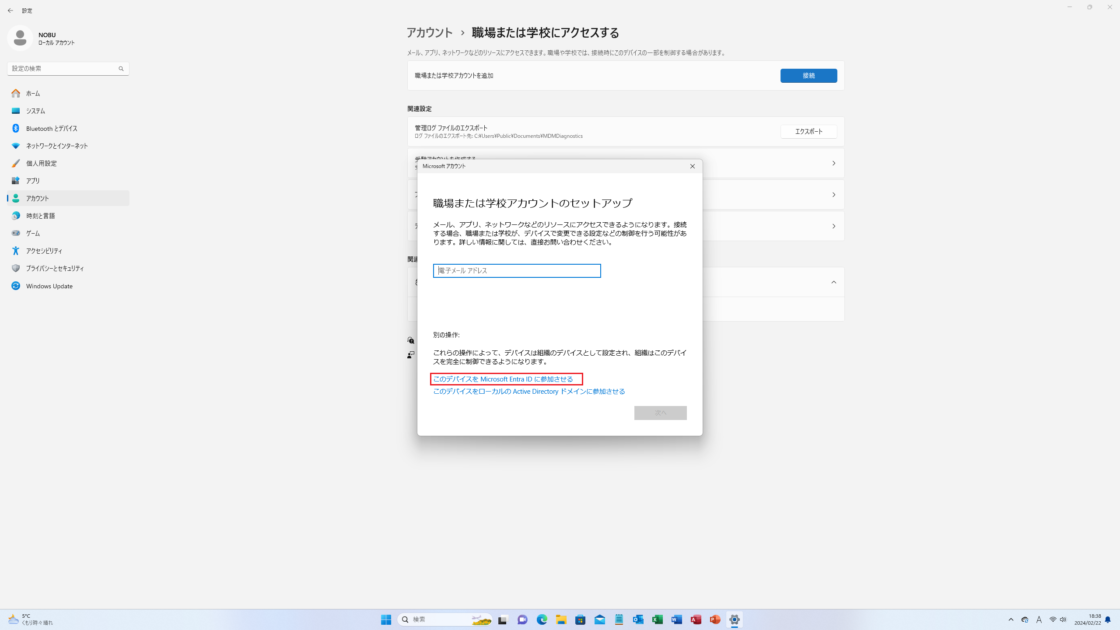Open システム settings category
The image size is (1120, 630).
[x=68, y=111]
